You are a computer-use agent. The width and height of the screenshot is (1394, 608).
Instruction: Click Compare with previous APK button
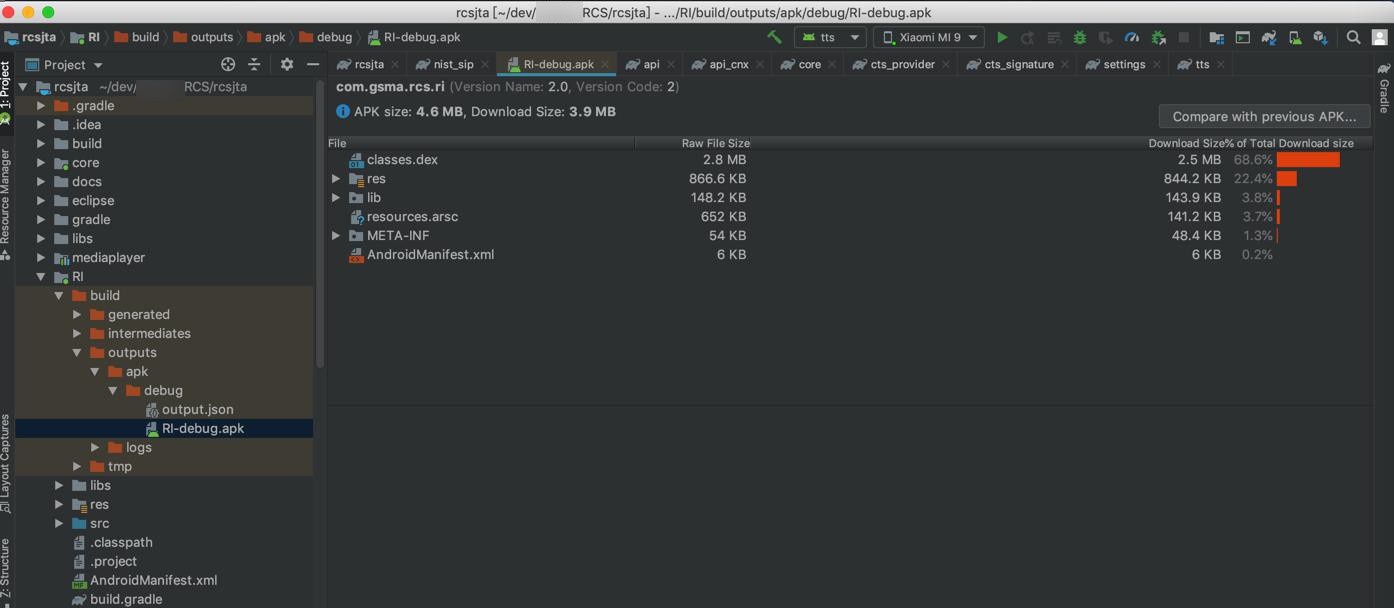click(x=1264, y=116)
